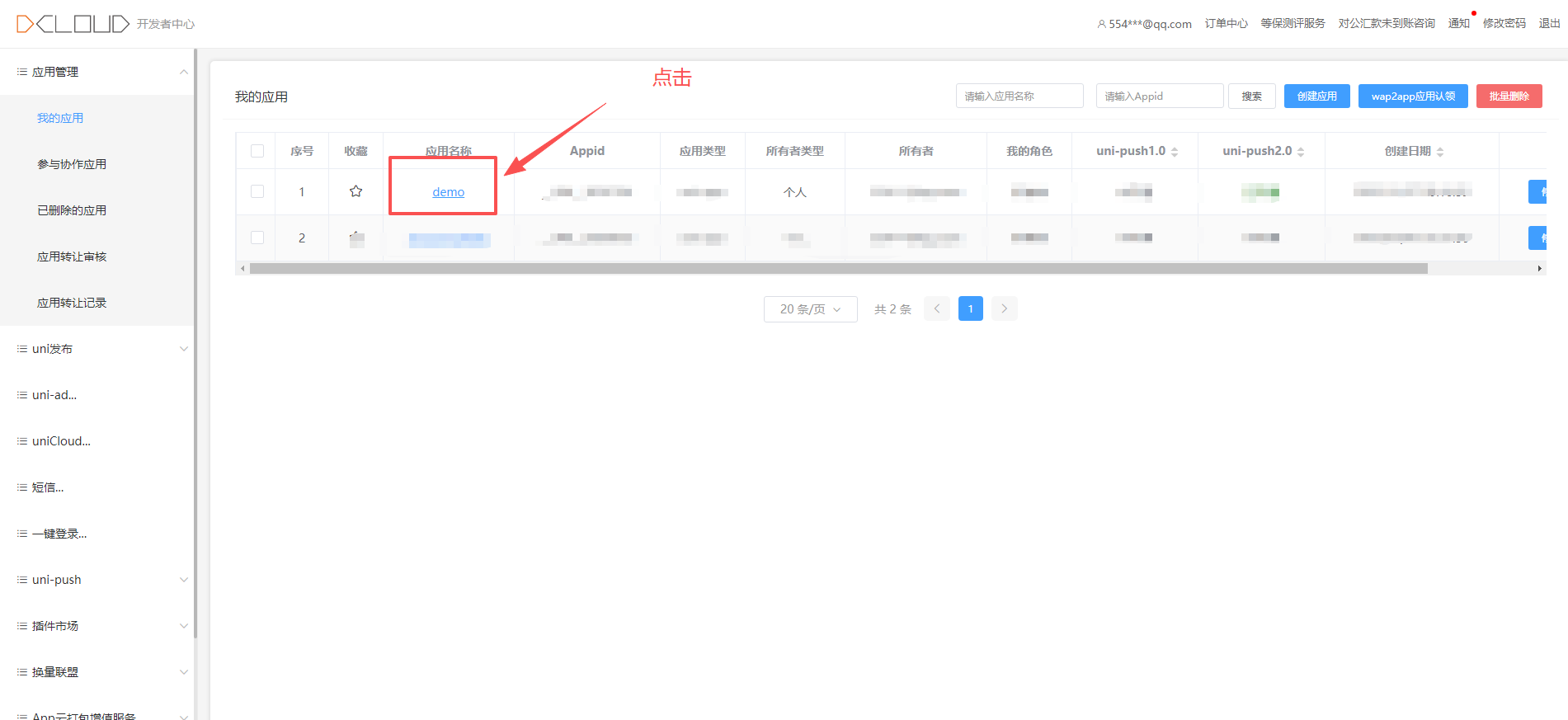
Task: Go to next page arrow in pagination
Action: [1004, 308]
